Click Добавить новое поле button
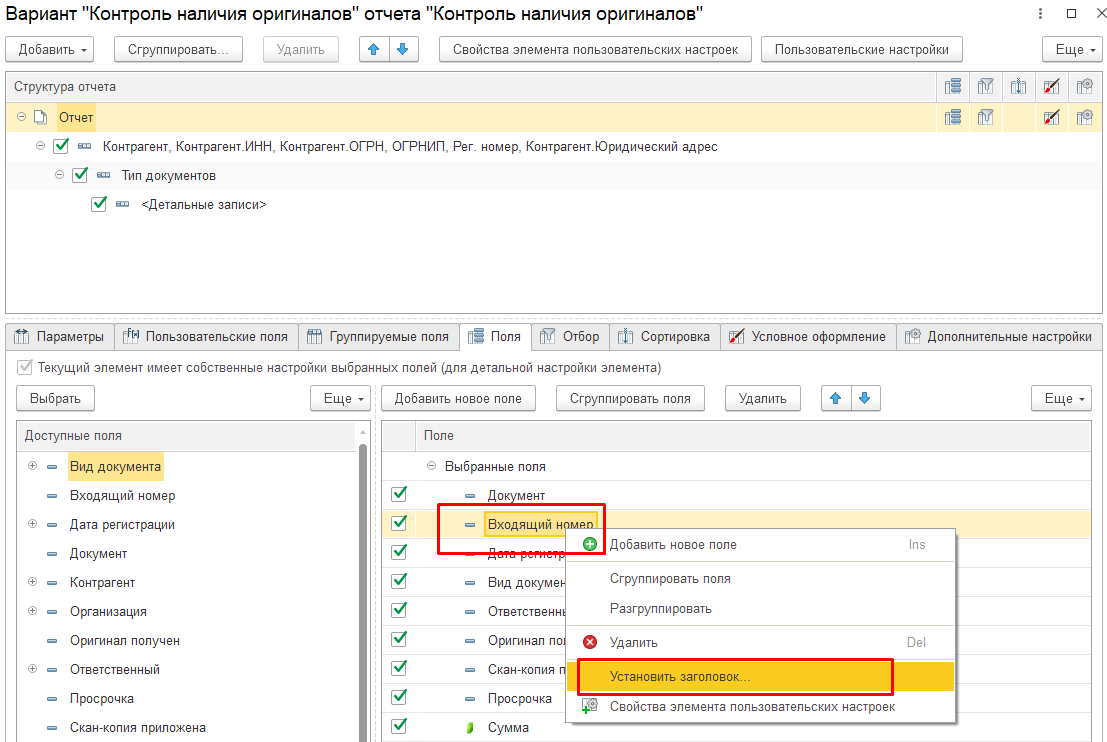 pos(458,398)
